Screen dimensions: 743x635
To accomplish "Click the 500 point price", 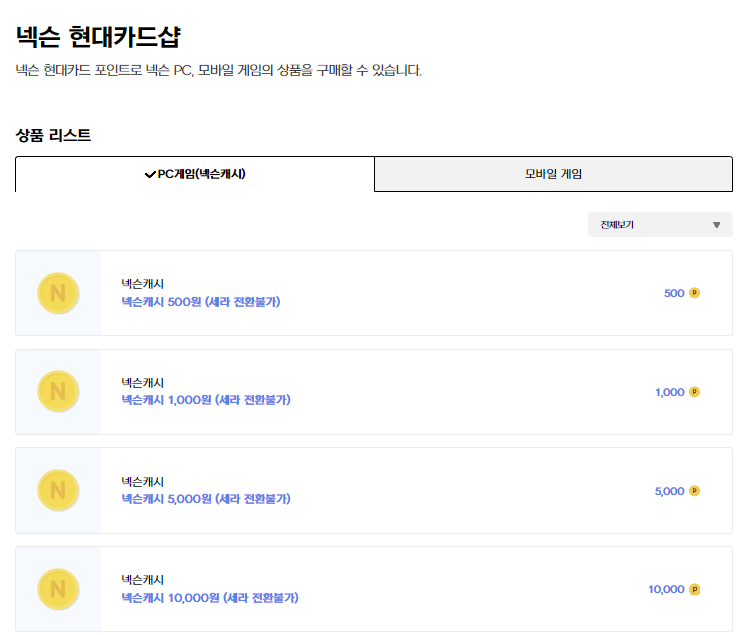I will pyautogui.click(x=674, y=293).
